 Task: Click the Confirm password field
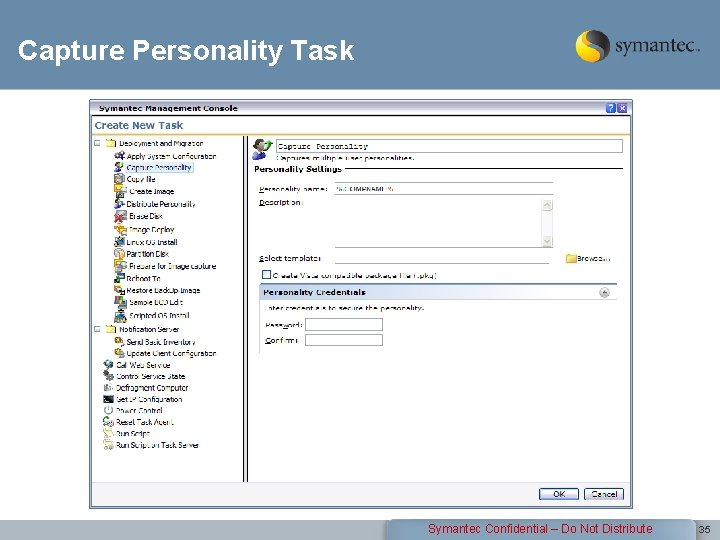pos(344,340)
